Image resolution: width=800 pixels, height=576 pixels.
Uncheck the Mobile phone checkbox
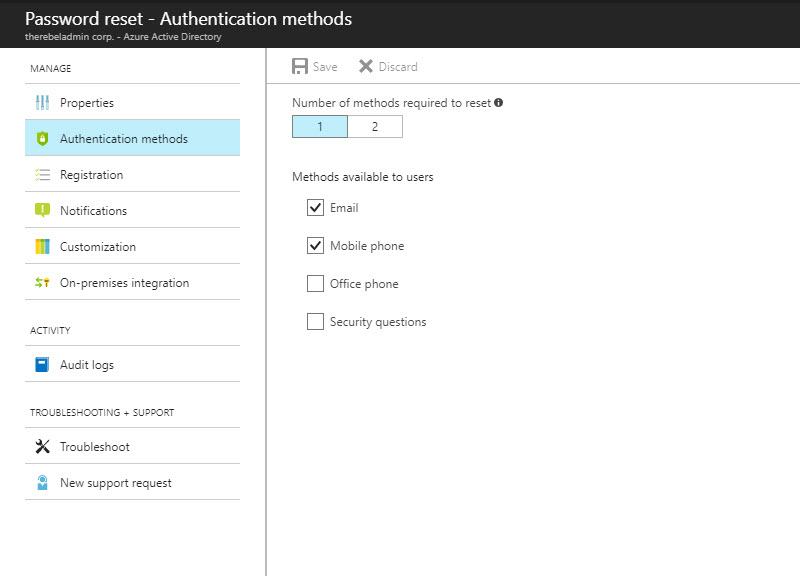point(315,245)
